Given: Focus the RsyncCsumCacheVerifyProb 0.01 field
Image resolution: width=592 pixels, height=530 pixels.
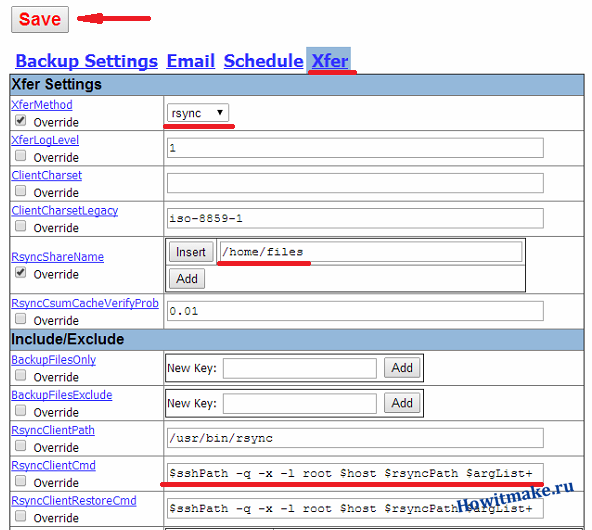Looking at the screenshot, I should point(355,311).
